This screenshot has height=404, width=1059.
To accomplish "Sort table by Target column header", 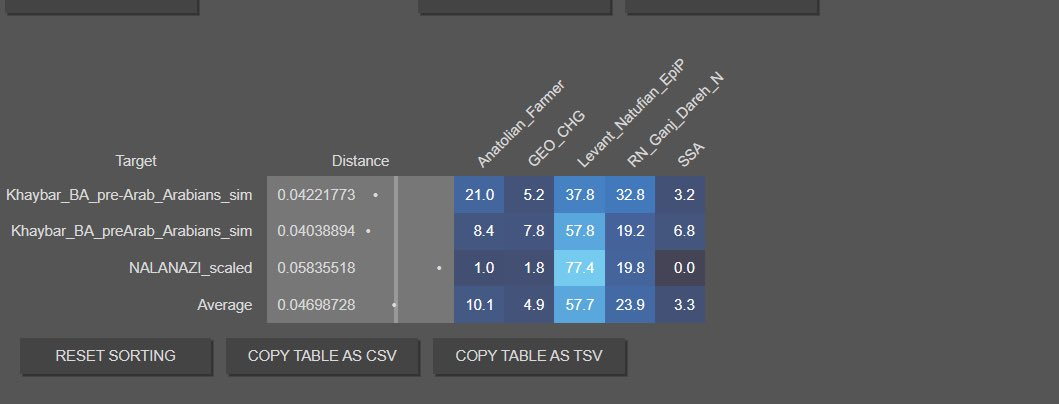I will 136,160.
